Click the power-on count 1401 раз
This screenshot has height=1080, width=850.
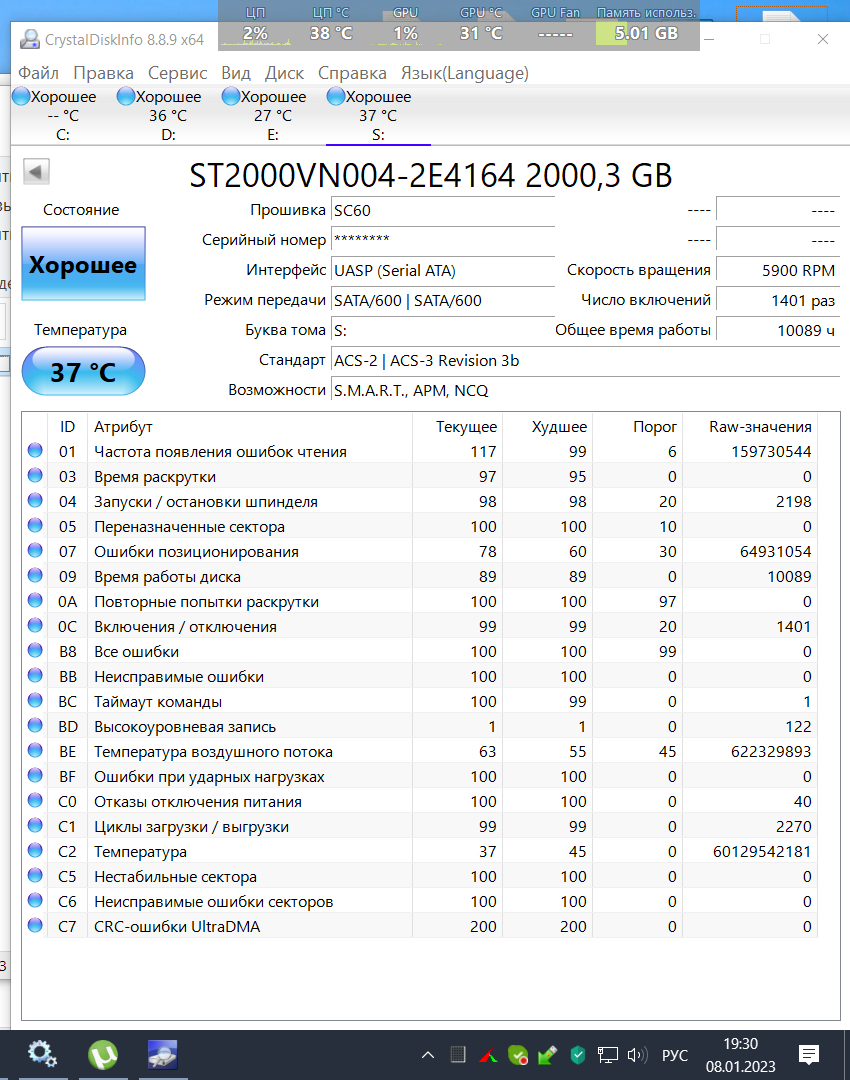coord(778,300)
